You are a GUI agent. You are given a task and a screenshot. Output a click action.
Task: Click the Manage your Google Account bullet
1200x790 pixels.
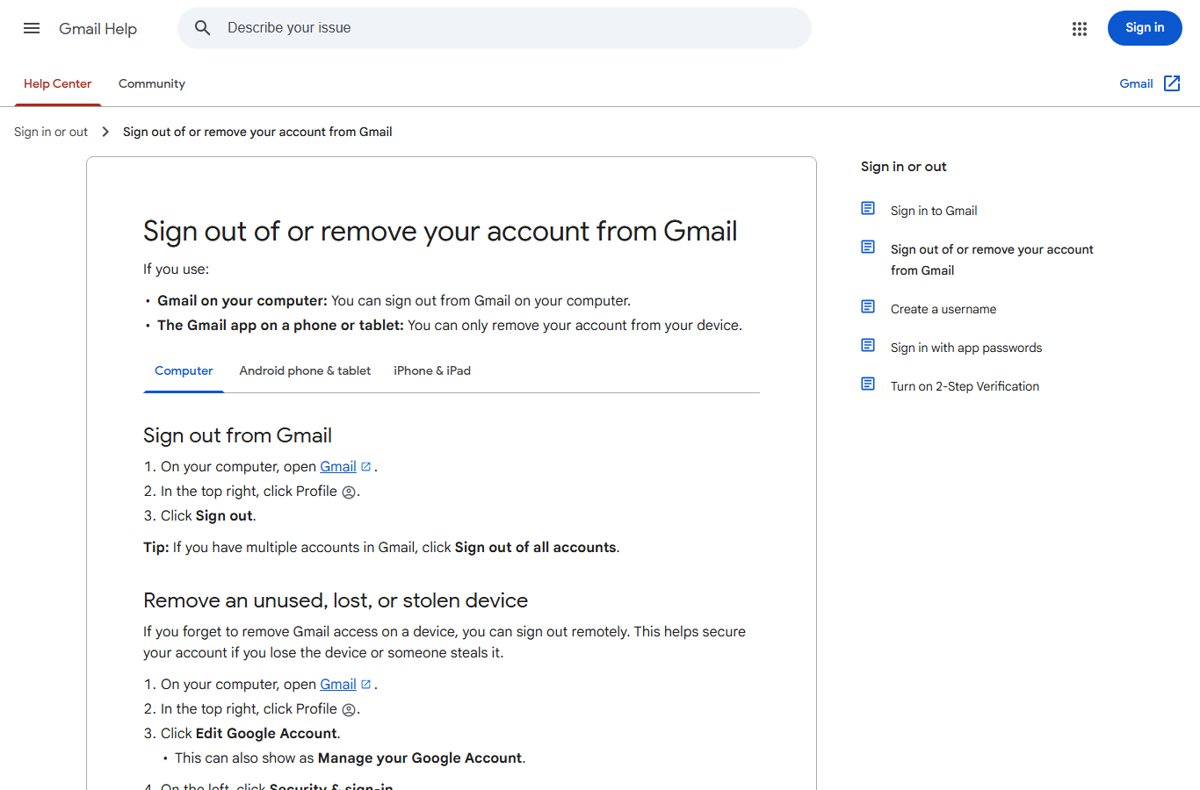click(350, 758)
